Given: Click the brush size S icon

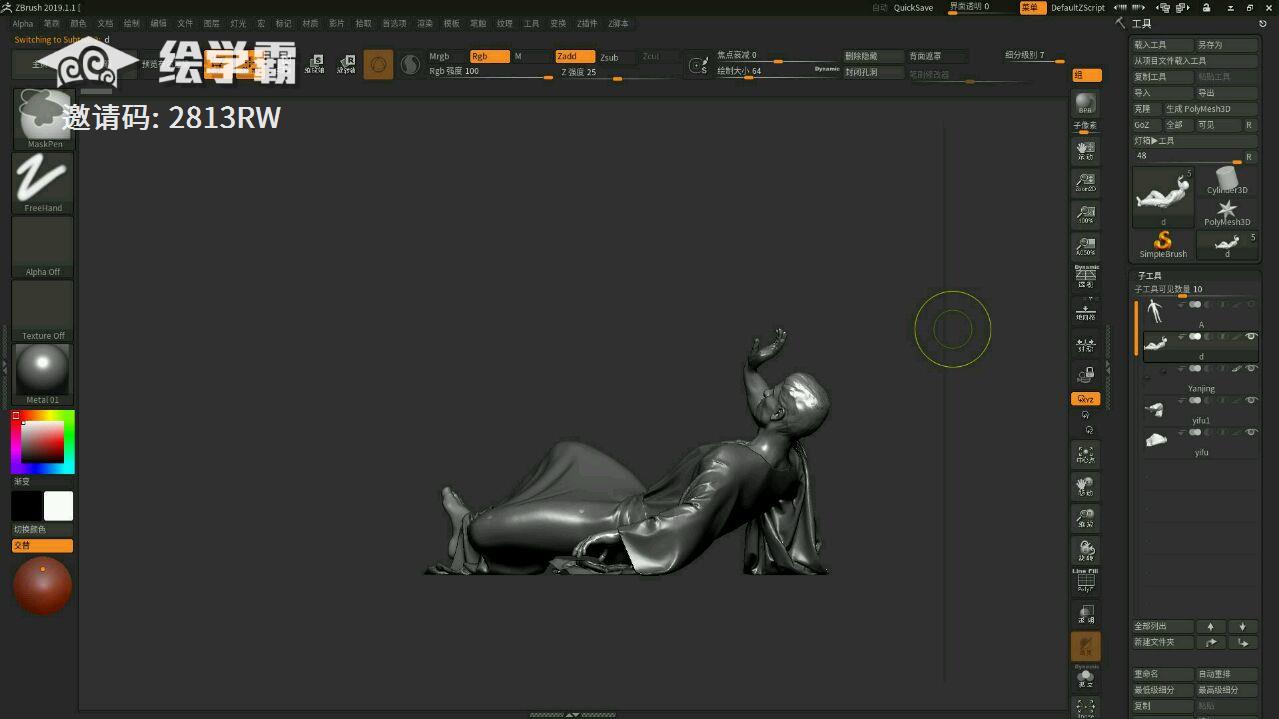Looking at the screenshot, I should pyautogui.click(x=698, y=66).
